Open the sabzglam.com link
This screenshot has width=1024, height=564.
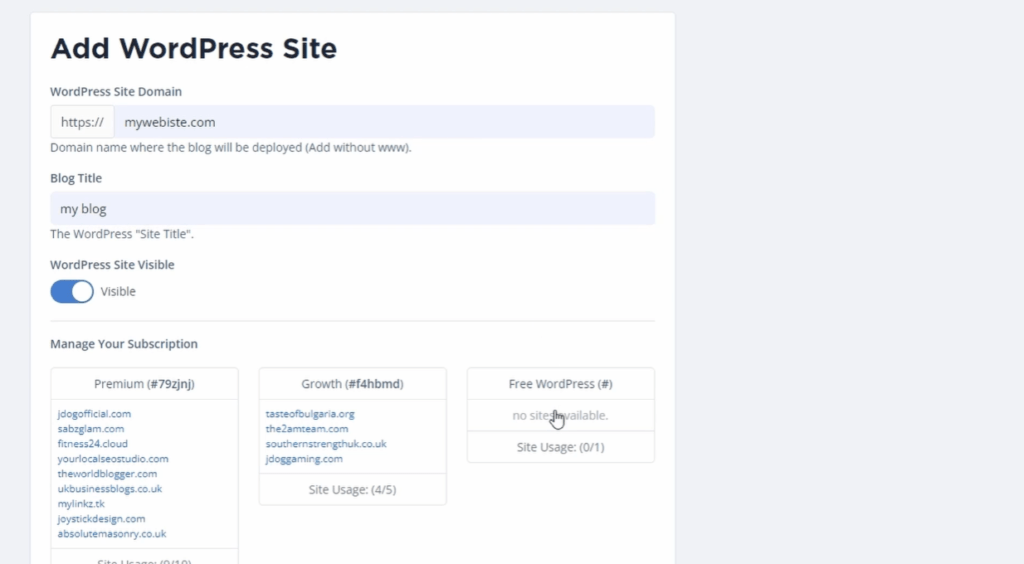[91, 429]
